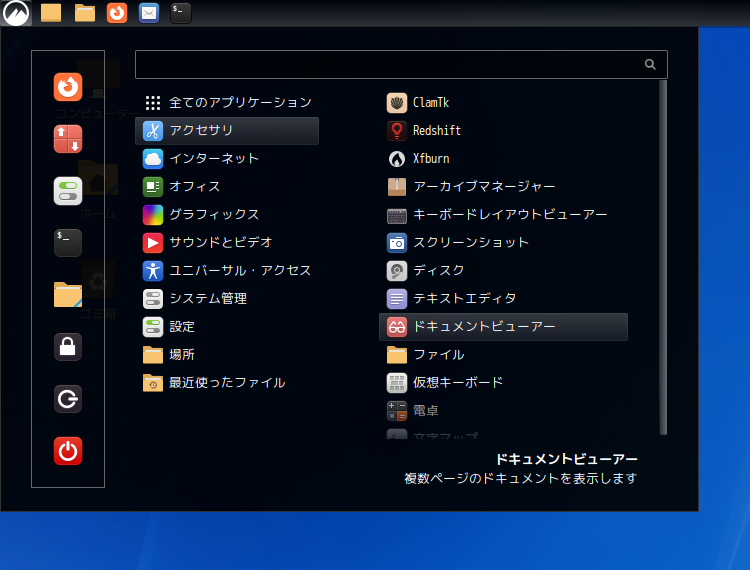Open キーボードレイアウトビューアー
750x570 pixels.
click(x=503, y=215)
